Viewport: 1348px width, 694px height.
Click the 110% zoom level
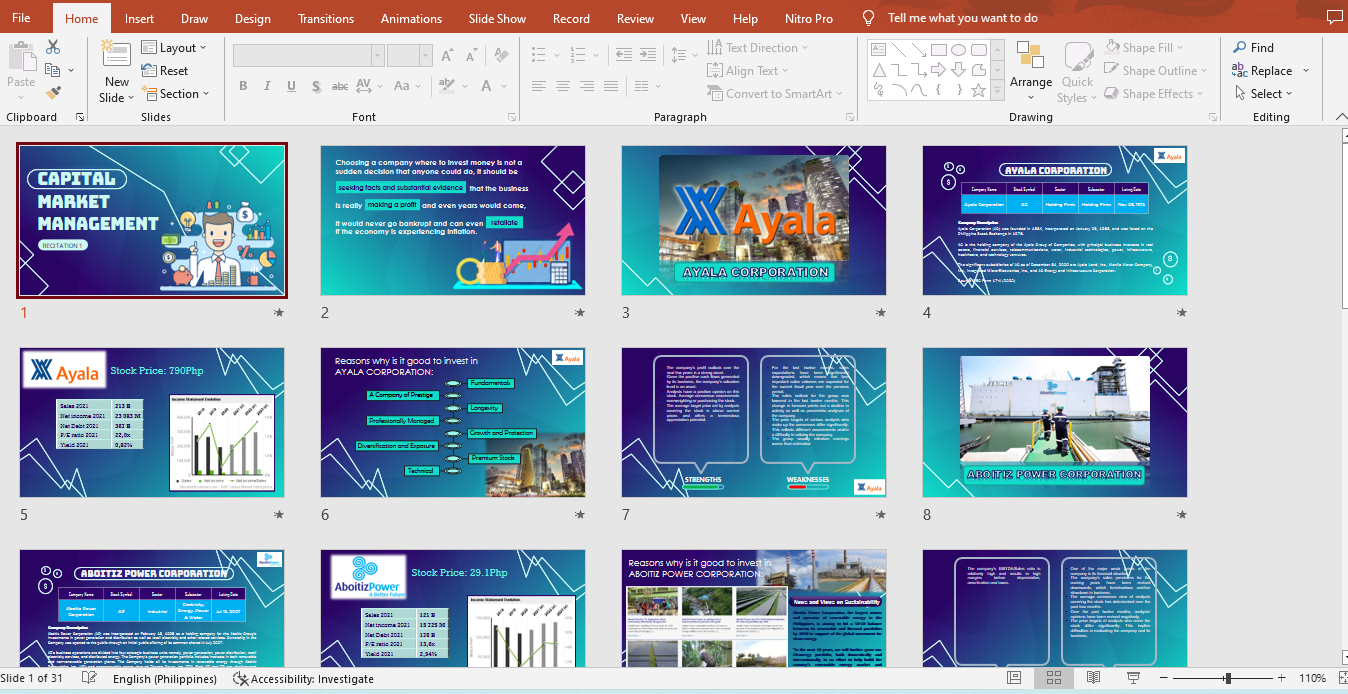pos(1313,678)
